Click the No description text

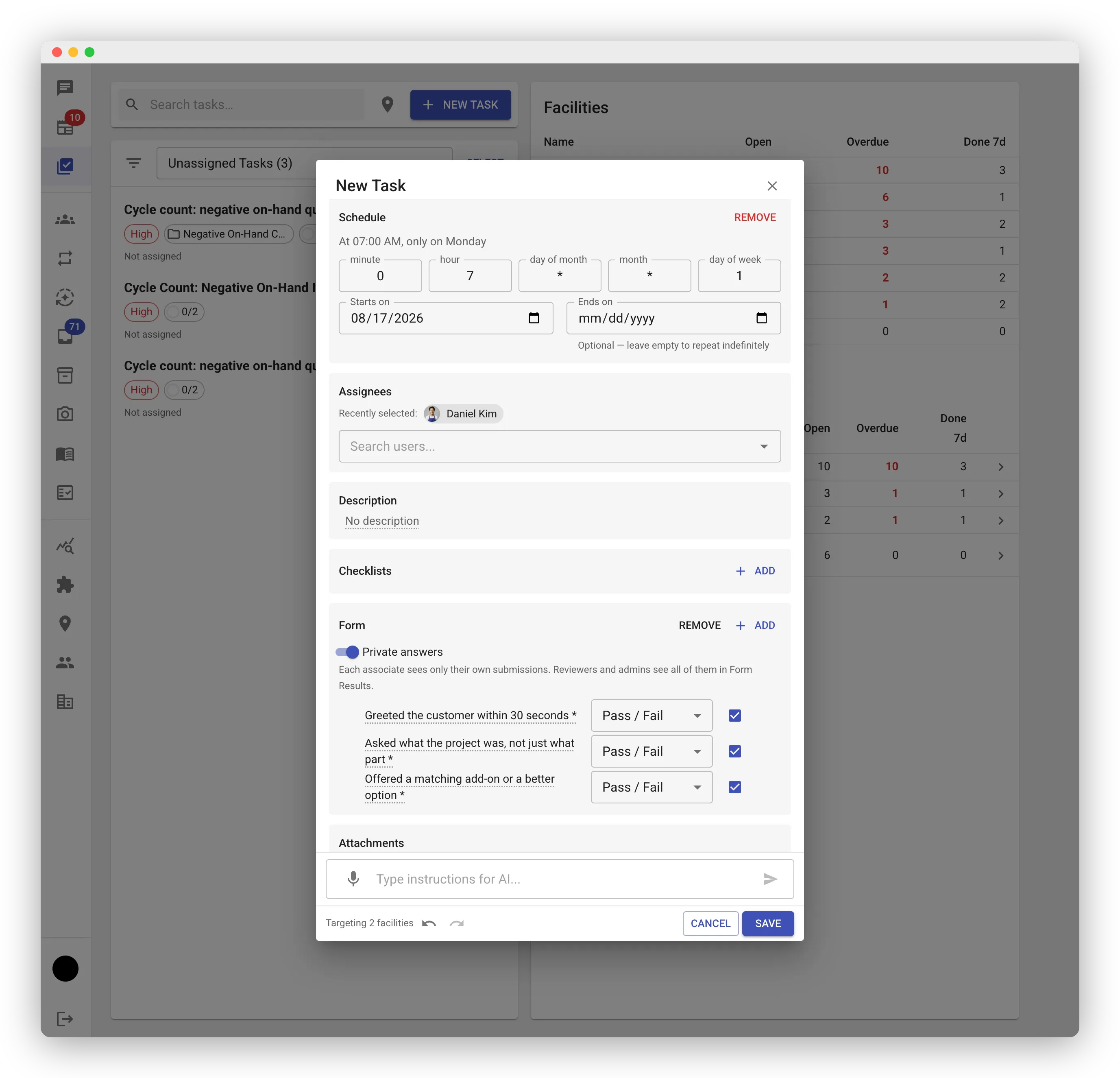pyautogui.click(x=382, y=521)
